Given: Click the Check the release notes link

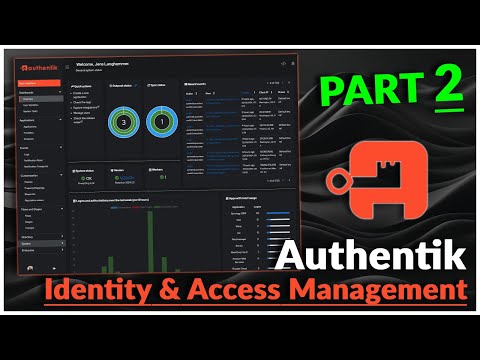Looking at the screenshot, I should click(84, 120).
